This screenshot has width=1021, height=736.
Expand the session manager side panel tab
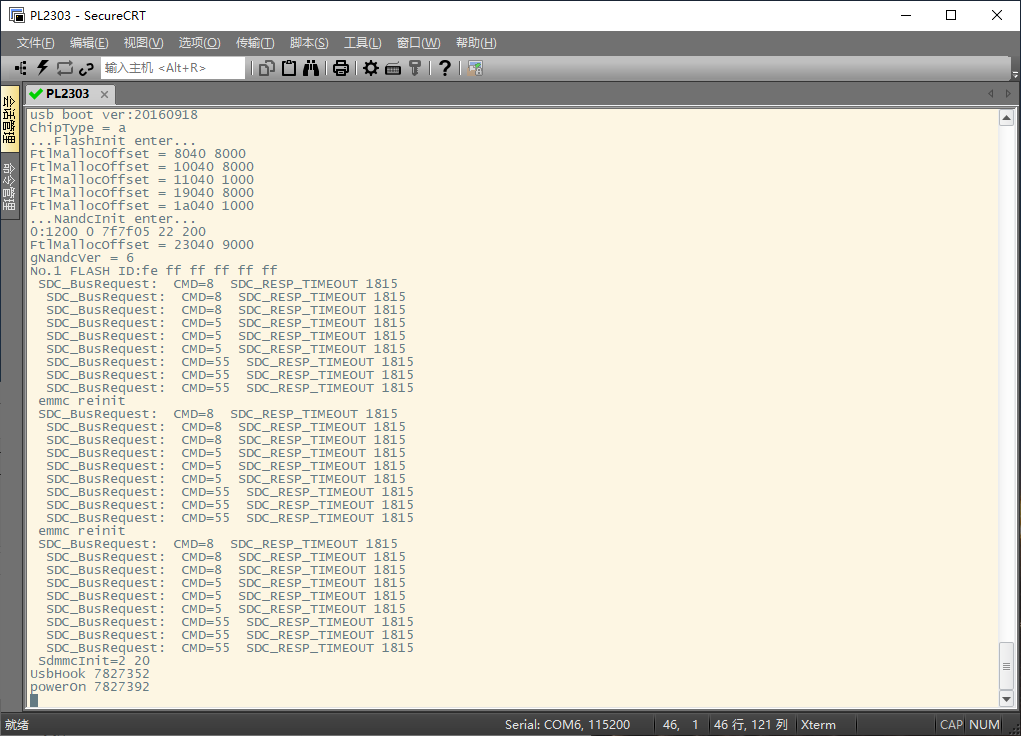click(9, 119)
